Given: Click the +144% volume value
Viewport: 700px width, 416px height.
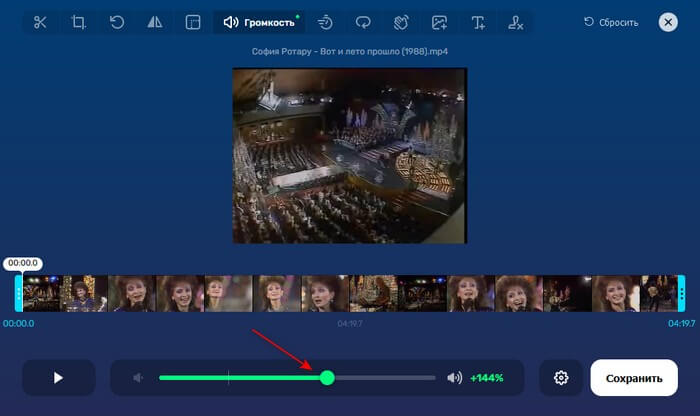Looking at the screenshot, I should 487,378.
